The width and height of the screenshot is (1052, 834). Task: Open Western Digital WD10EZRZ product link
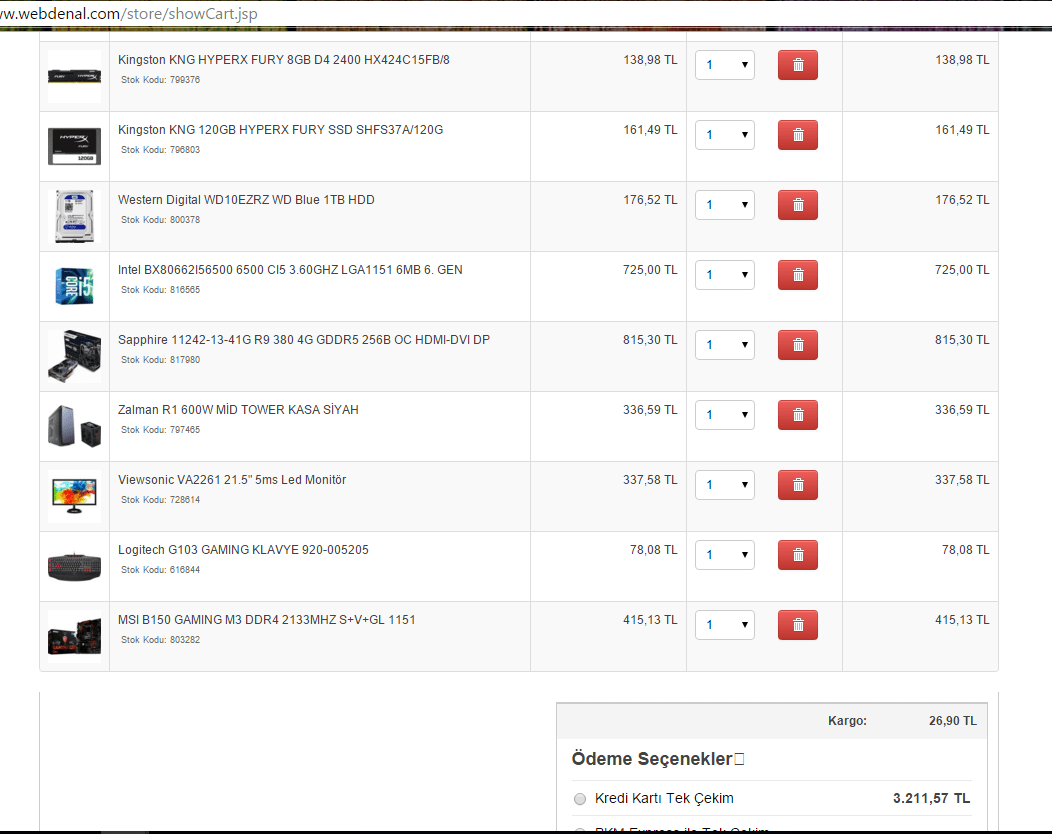tap(246, 200)
